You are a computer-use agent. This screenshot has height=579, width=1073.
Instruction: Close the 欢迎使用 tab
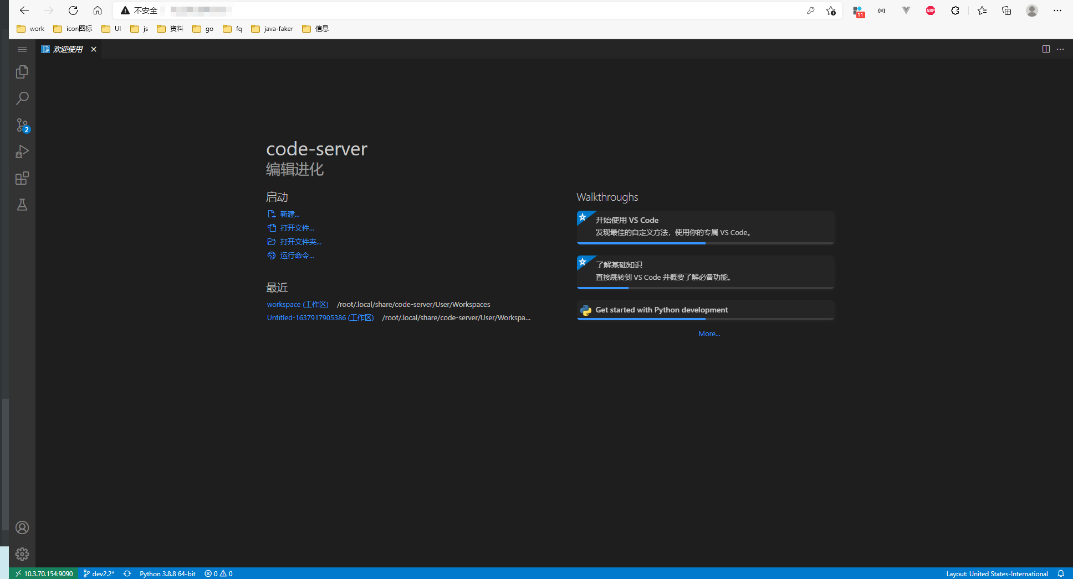pyautogui.click(x=94, y=49)
